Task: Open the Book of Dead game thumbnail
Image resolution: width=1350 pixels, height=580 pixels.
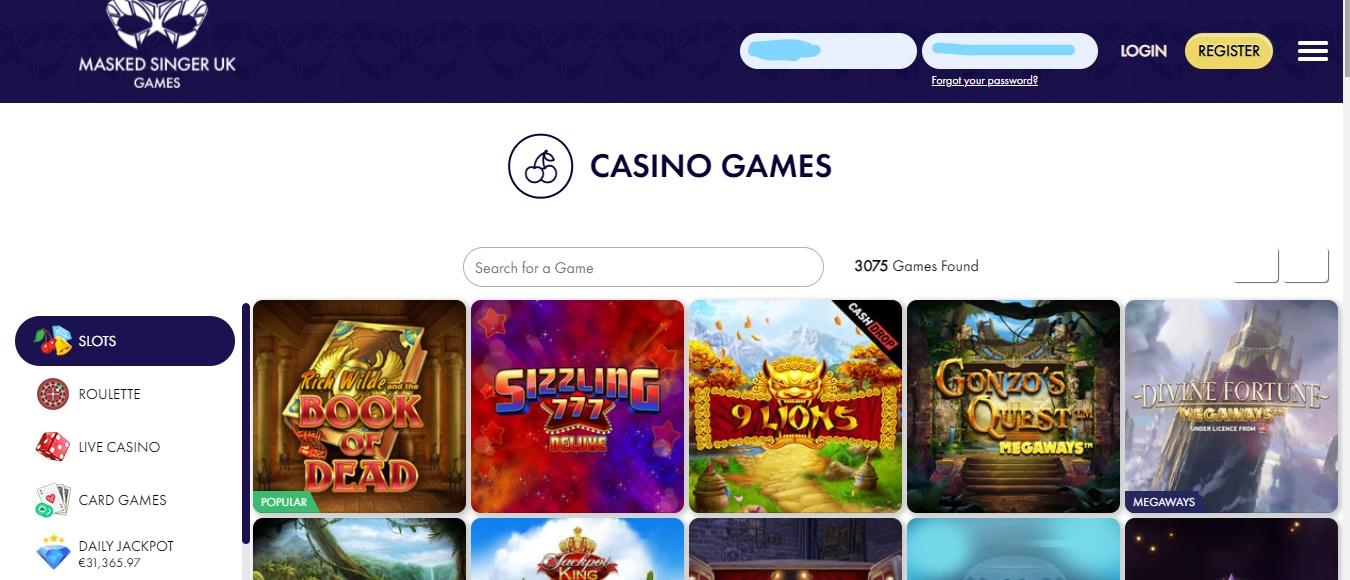Action: [x=359, y=406]
